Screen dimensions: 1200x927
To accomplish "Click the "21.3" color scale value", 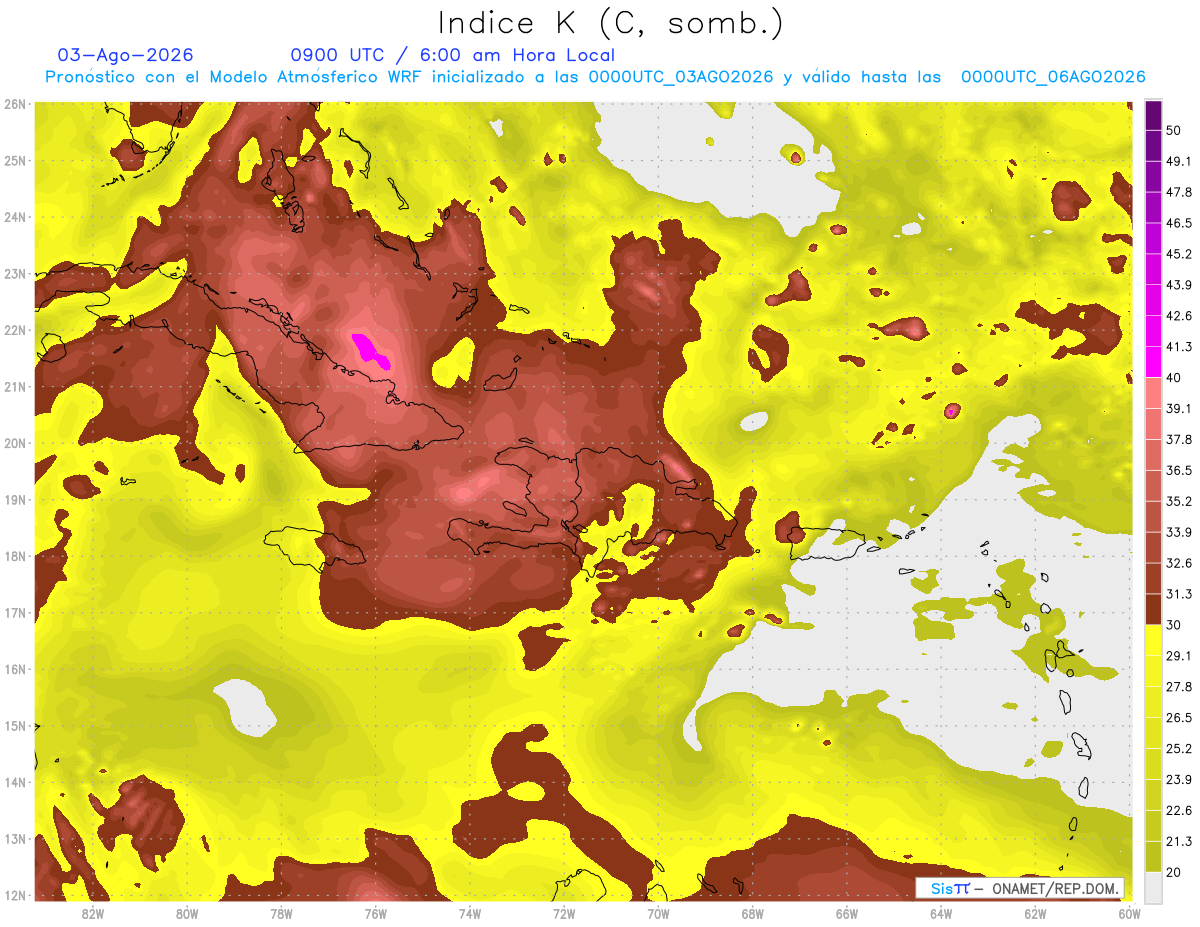I will point(1179,841).
